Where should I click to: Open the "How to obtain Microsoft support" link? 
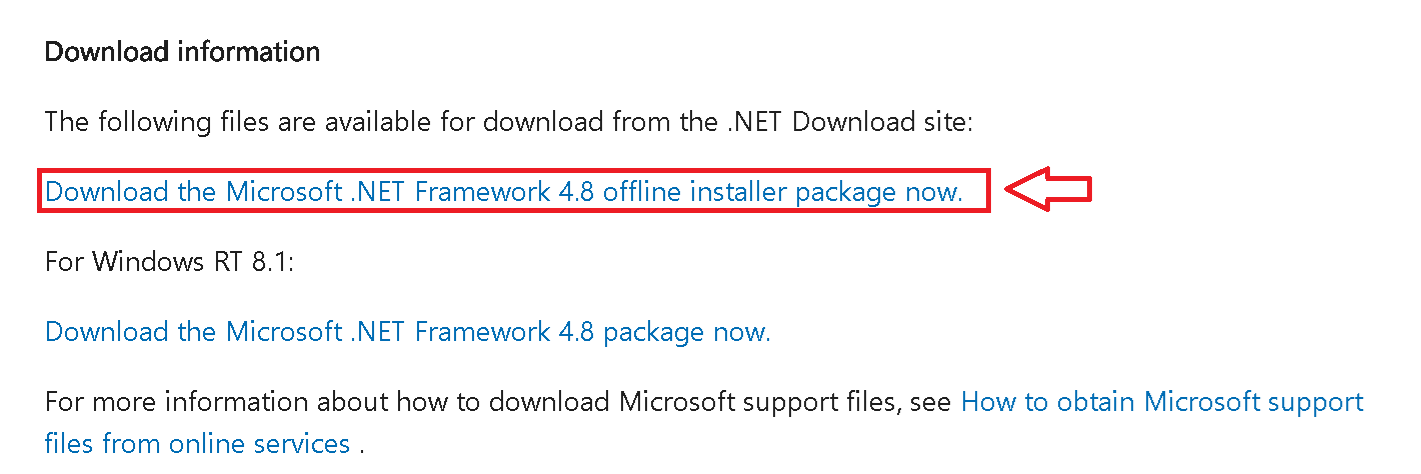[x=1161, y=402]
